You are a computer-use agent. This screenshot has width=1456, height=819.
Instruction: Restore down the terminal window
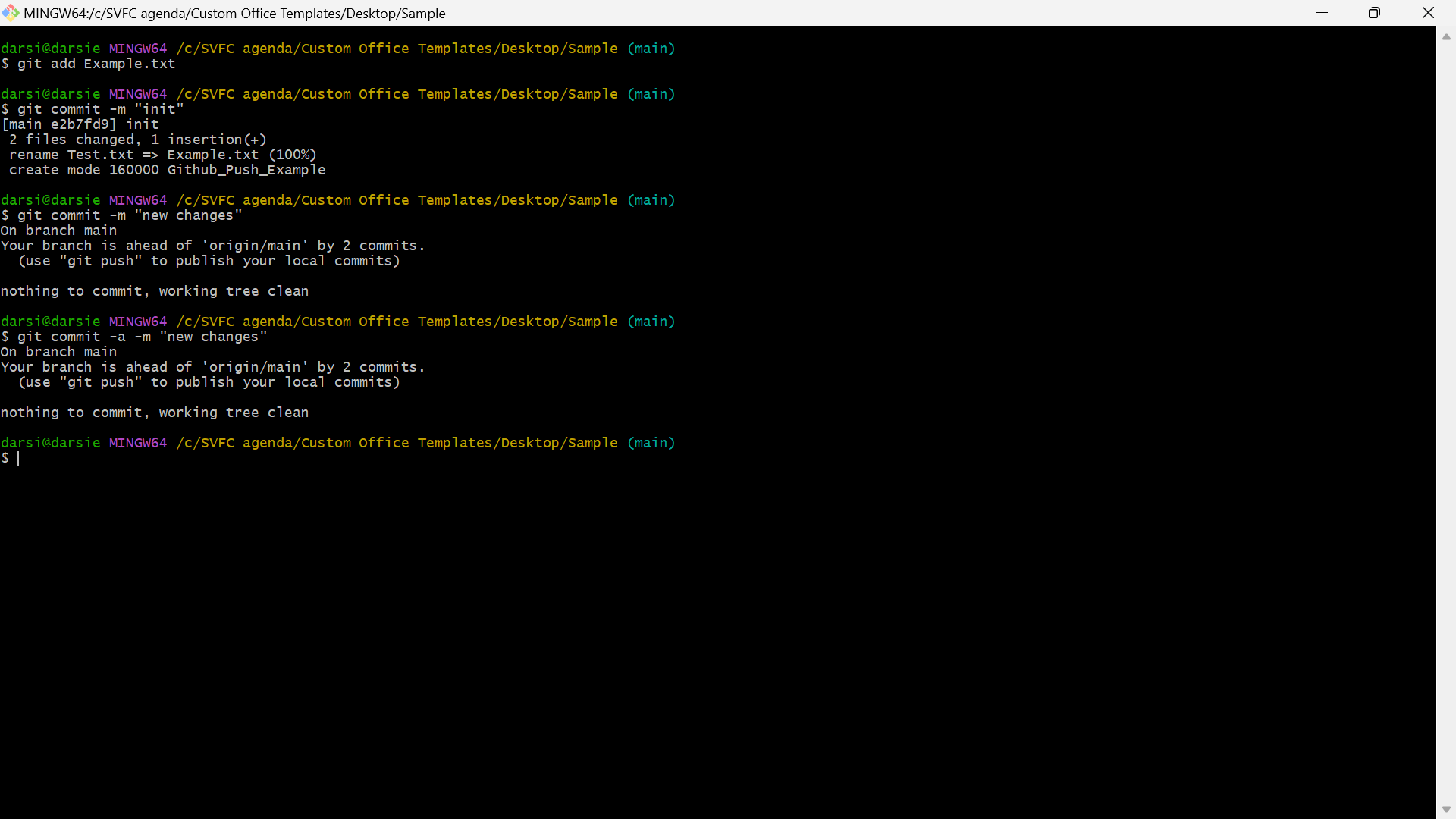pyautogui.click(x=1374, y=13)
